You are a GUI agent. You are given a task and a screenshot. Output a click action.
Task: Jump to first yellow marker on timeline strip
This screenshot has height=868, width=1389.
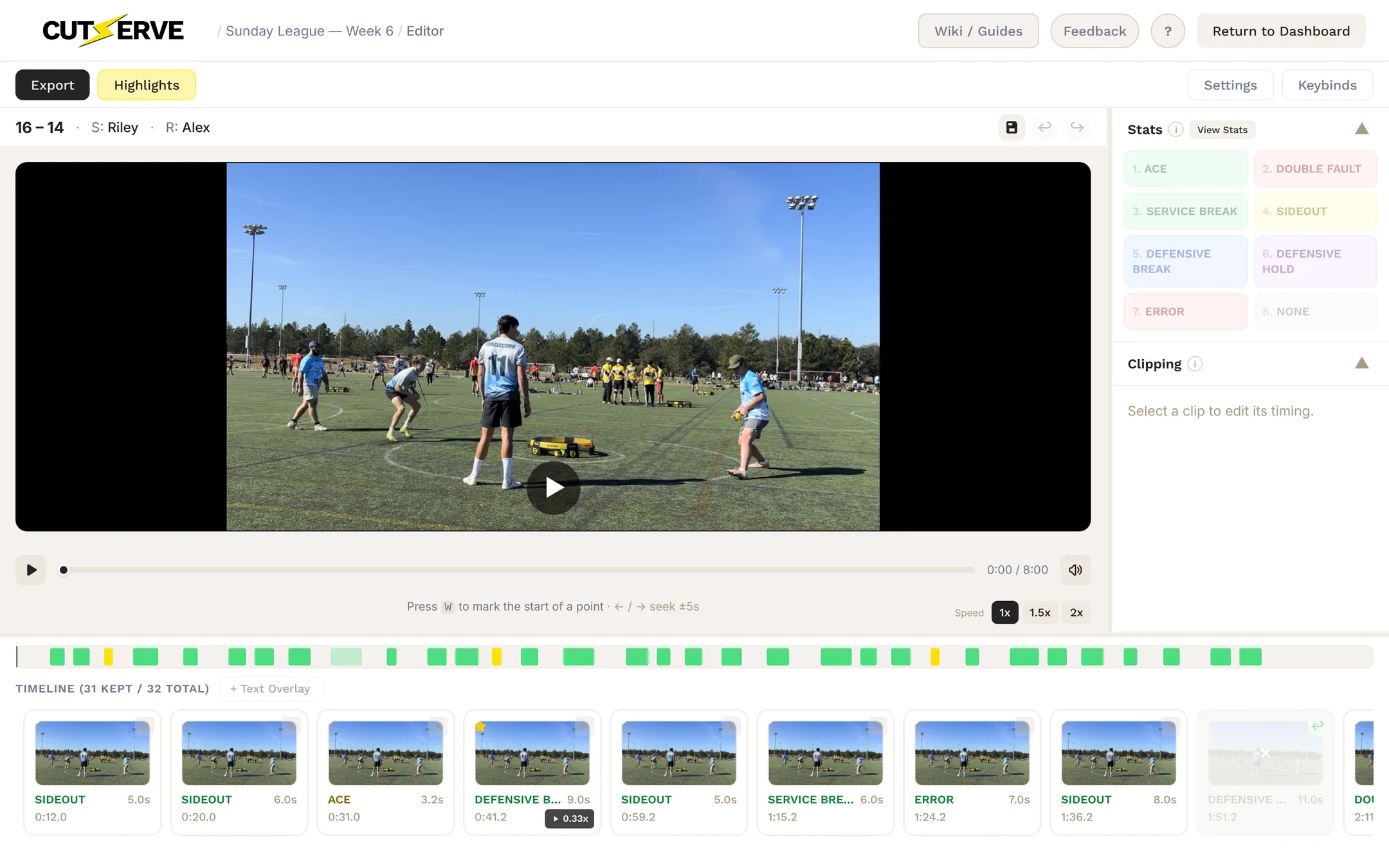point(109,656)
